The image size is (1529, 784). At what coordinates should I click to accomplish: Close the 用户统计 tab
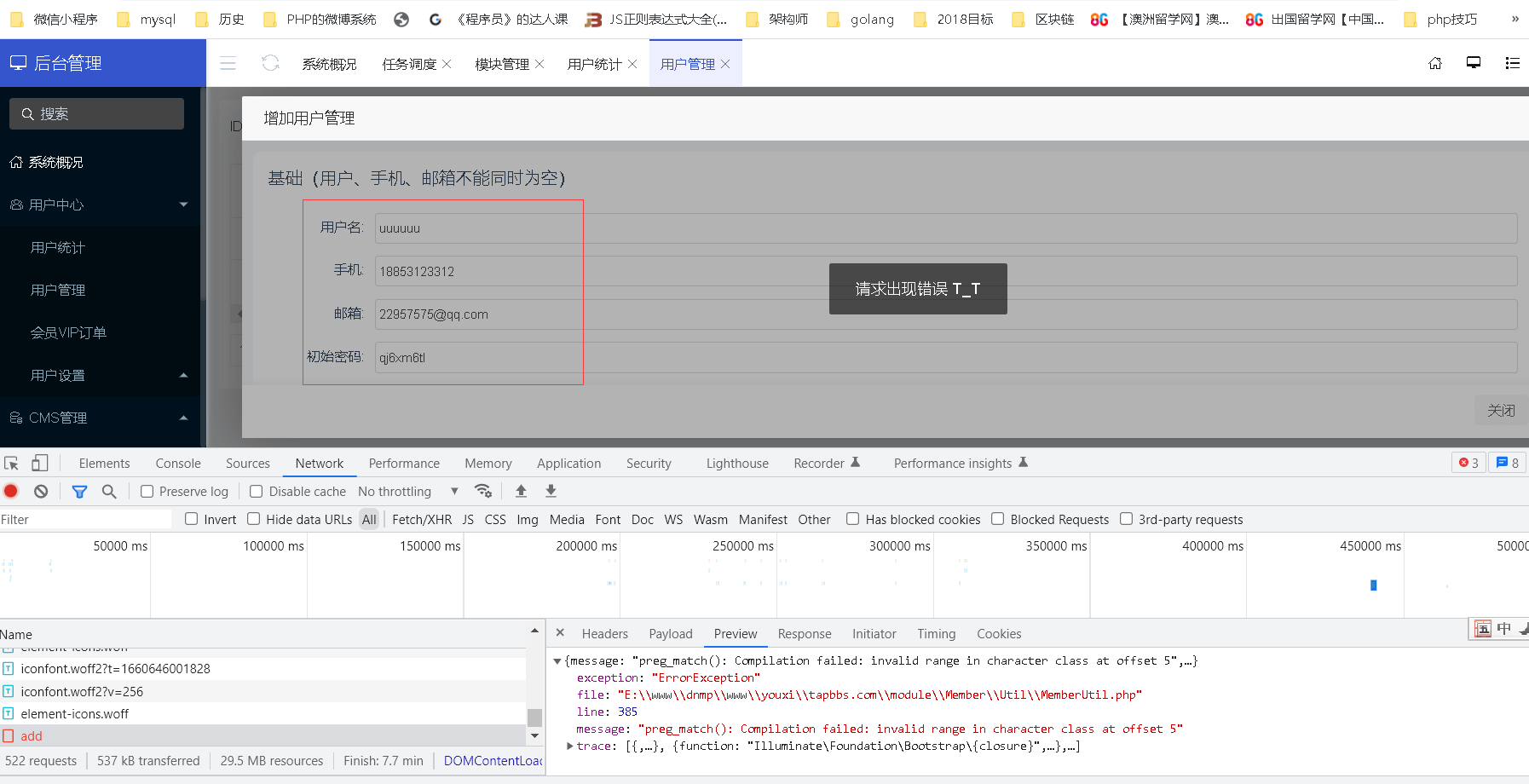(x=632, y=64)
